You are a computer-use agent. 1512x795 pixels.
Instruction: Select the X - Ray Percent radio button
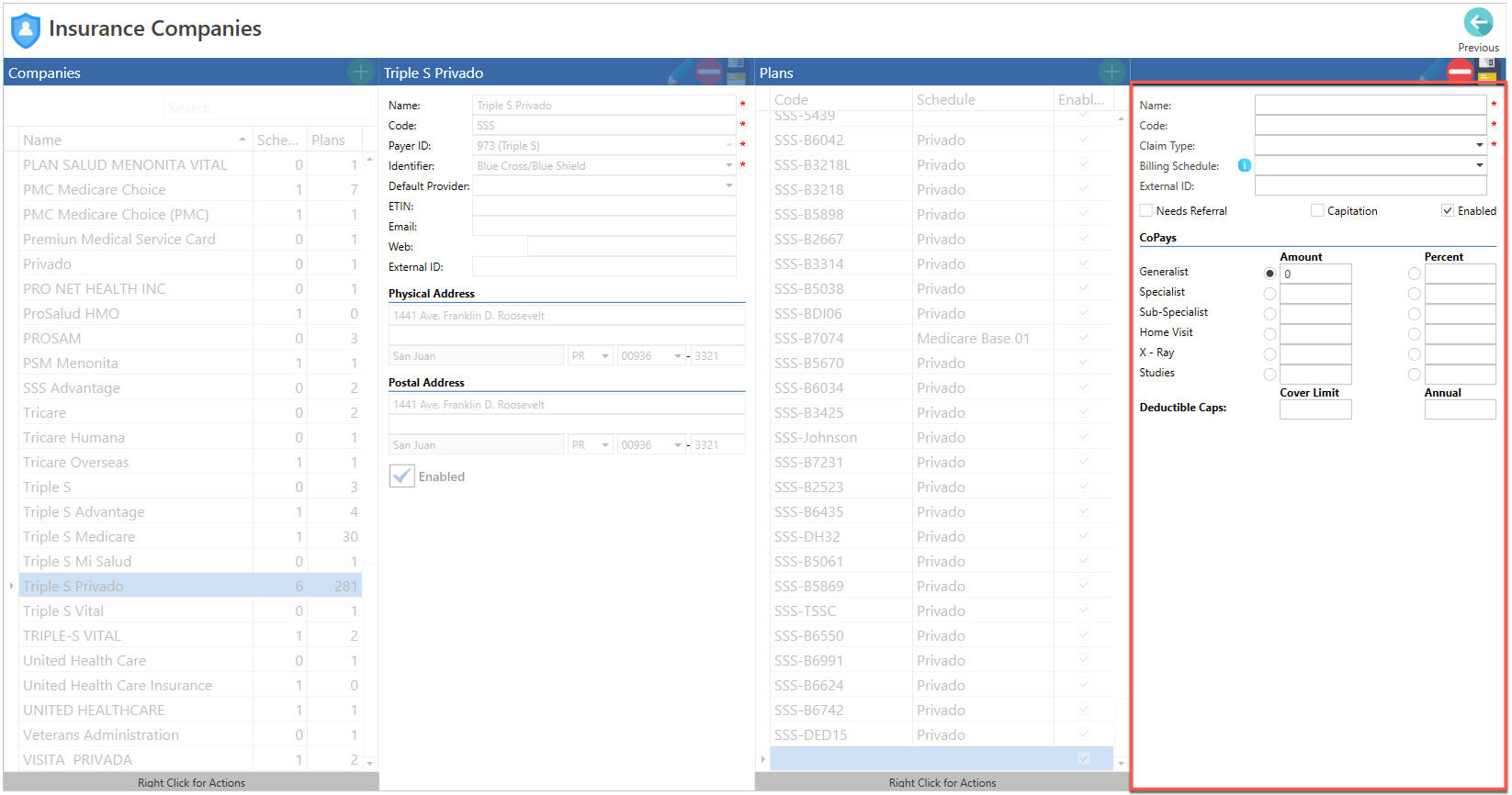point(1414,354)
